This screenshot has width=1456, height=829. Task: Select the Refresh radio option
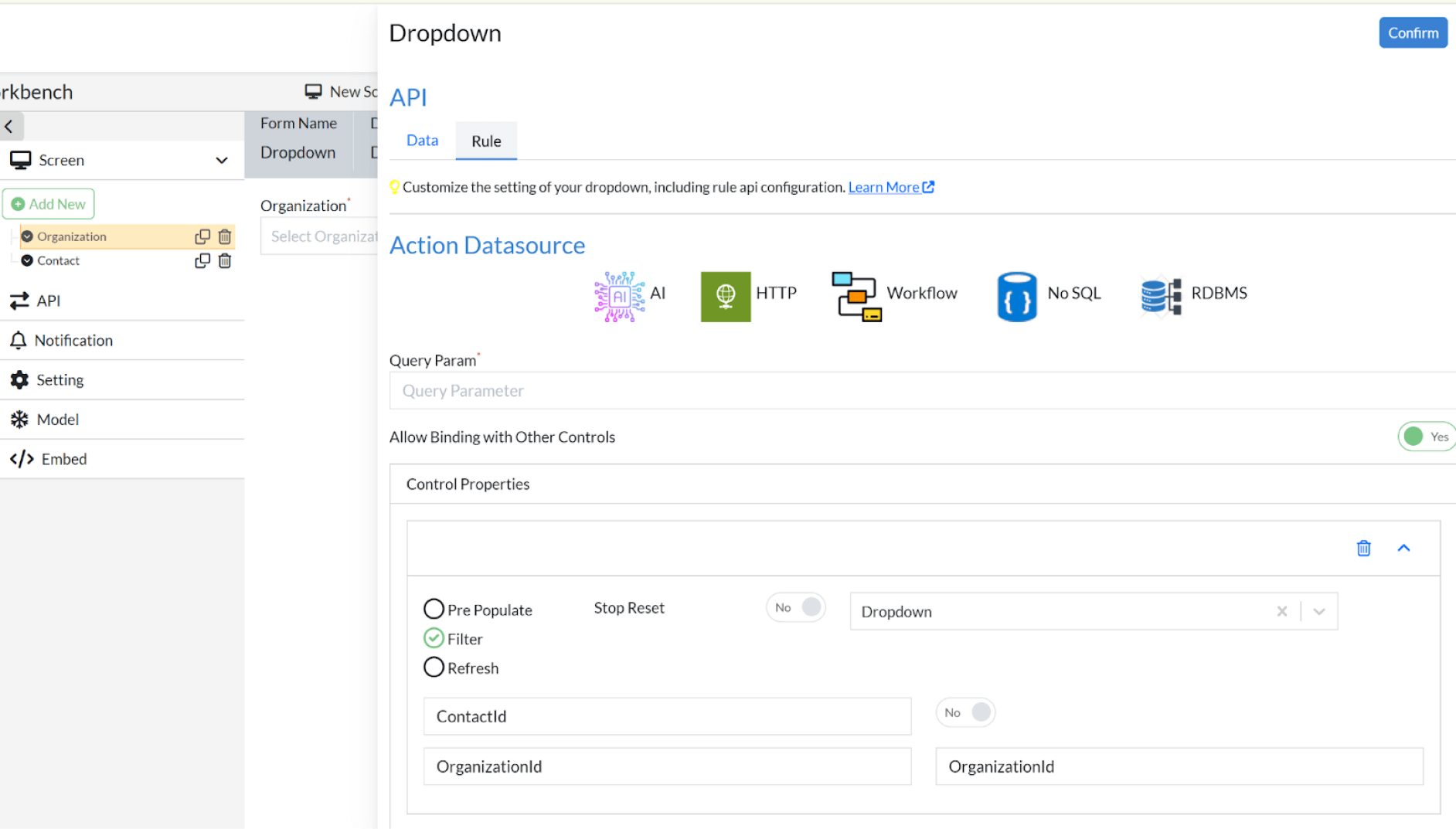pos(434,668)
